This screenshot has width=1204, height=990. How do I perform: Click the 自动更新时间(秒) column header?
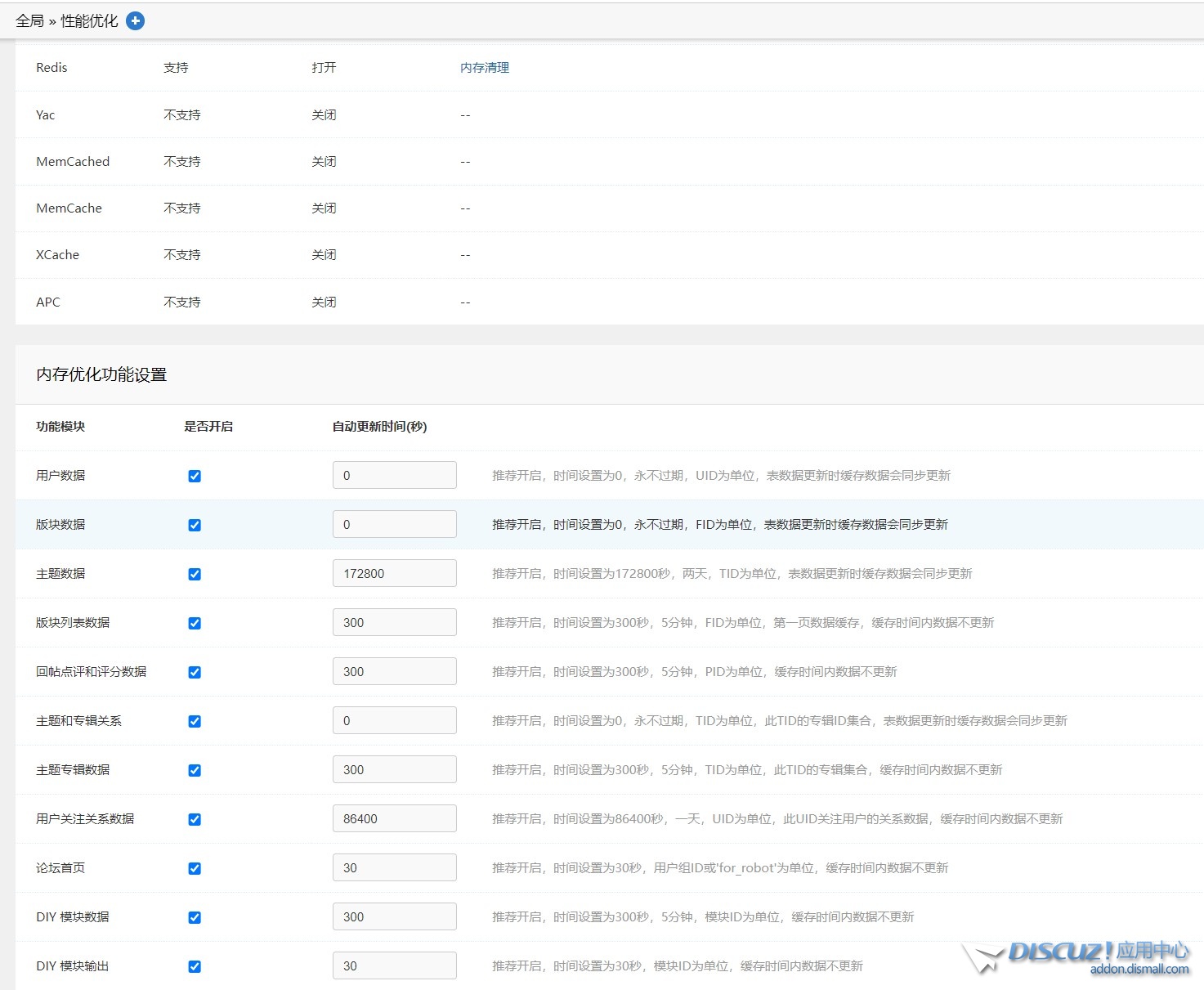pyautogui.click(x=379, y=427)
